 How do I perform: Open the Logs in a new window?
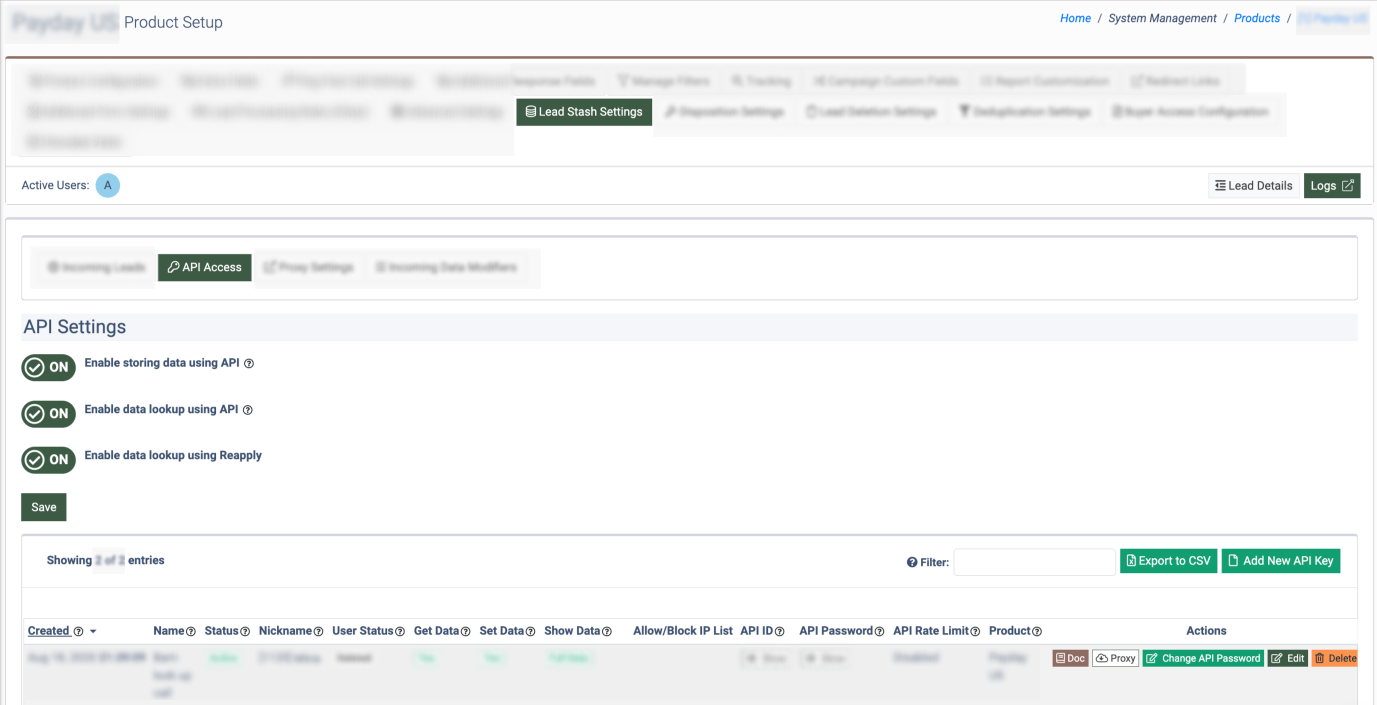[1331, 185]
